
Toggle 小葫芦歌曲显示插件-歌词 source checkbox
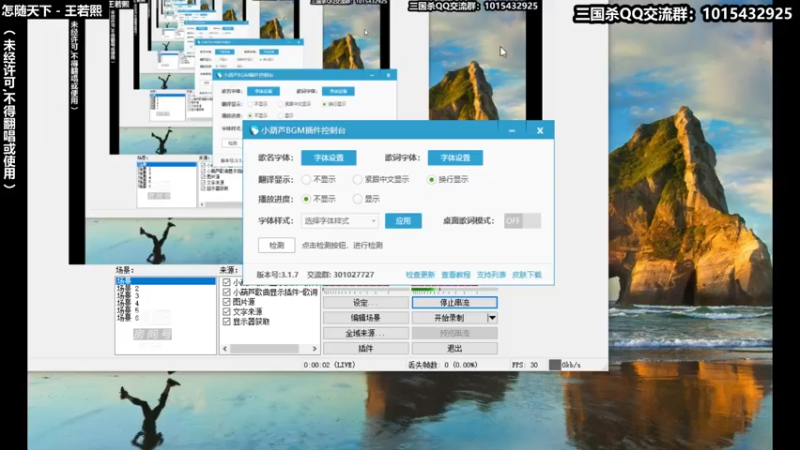[x=227, y=292]
